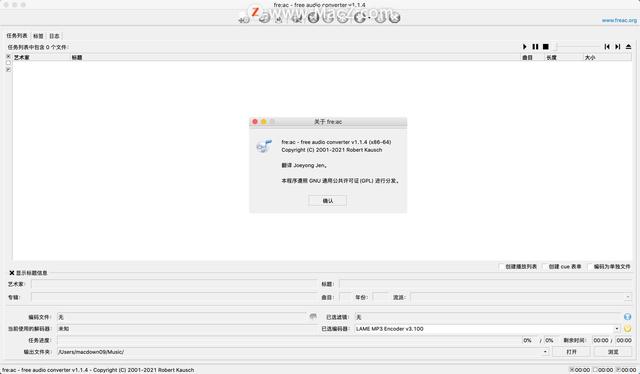Pause playback in the joblist player
The height and width of the screenshot is (374, 640).
[535, 47]
